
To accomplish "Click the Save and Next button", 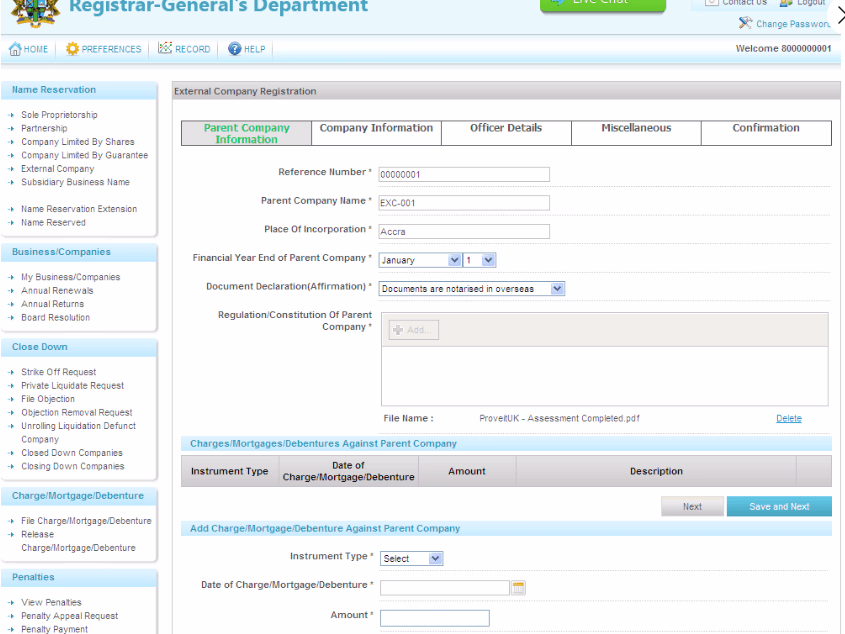I will click(779, 507).
